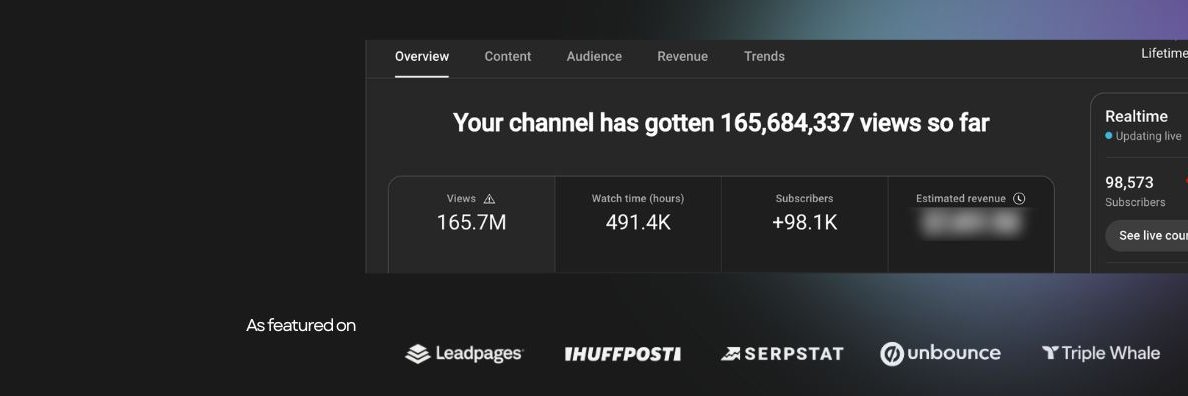Select the Revenue tab
1188x396 pixels.
(683, 57)
